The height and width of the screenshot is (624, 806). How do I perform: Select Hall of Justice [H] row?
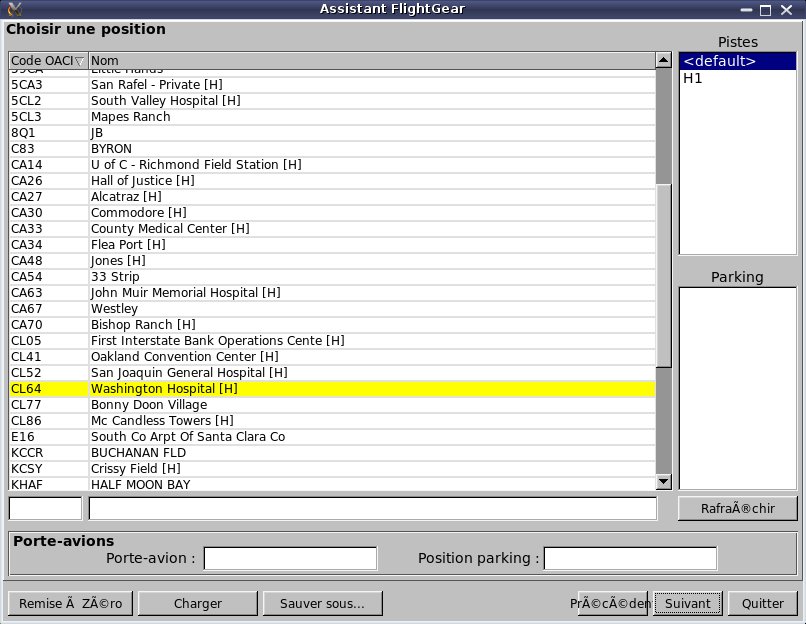[x=332, y=180]
